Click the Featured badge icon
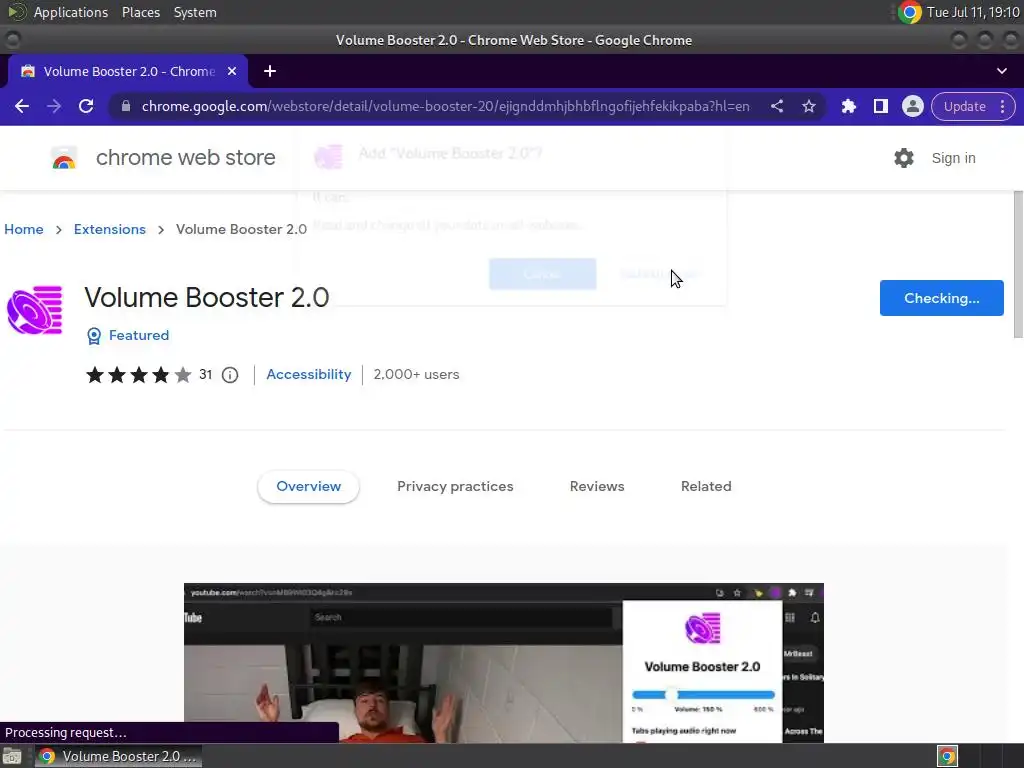The image size is (1024, 768). pos(94,336)
